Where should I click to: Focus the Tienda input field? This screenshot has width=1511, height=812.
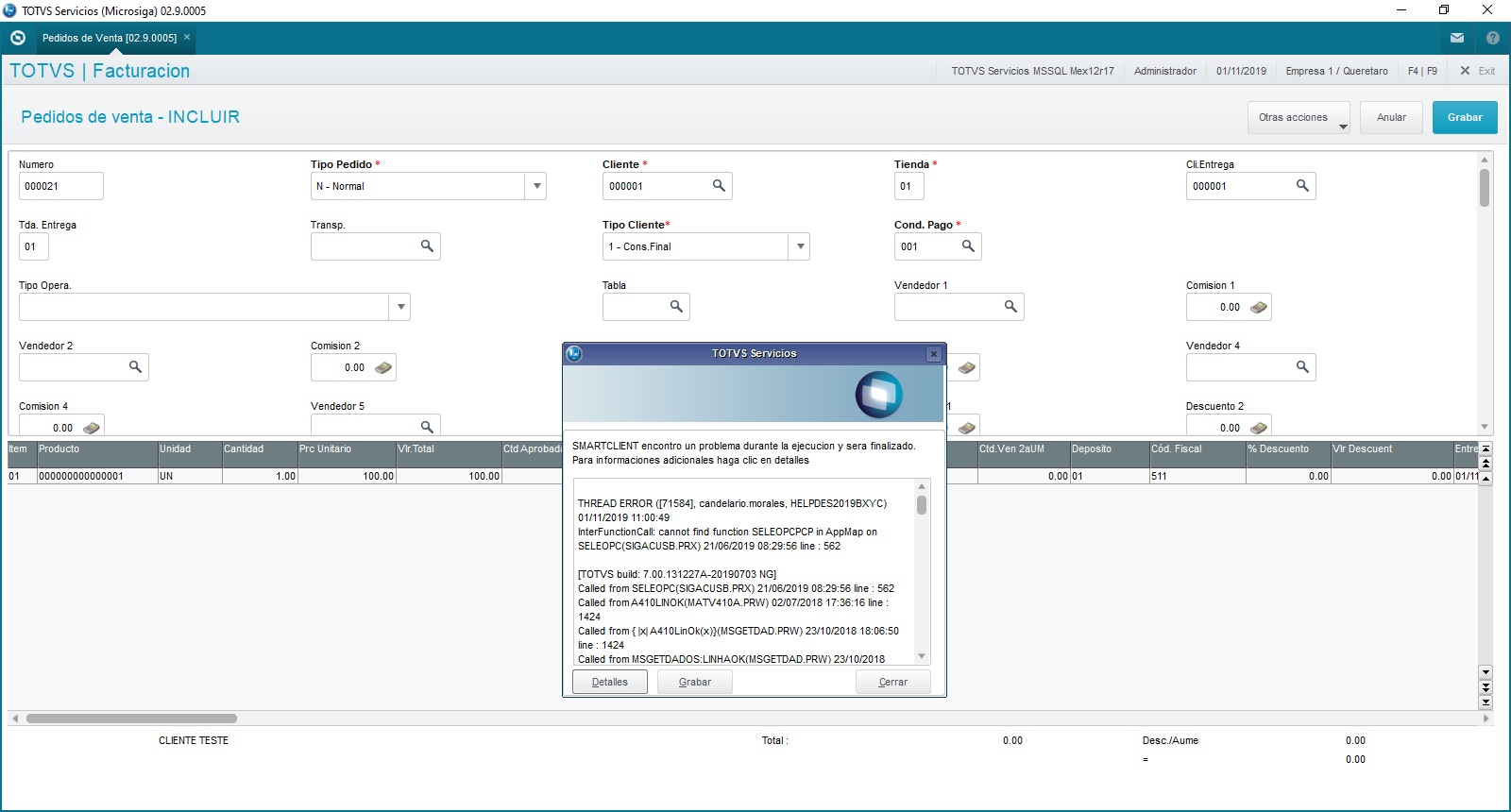coord(908,186)
